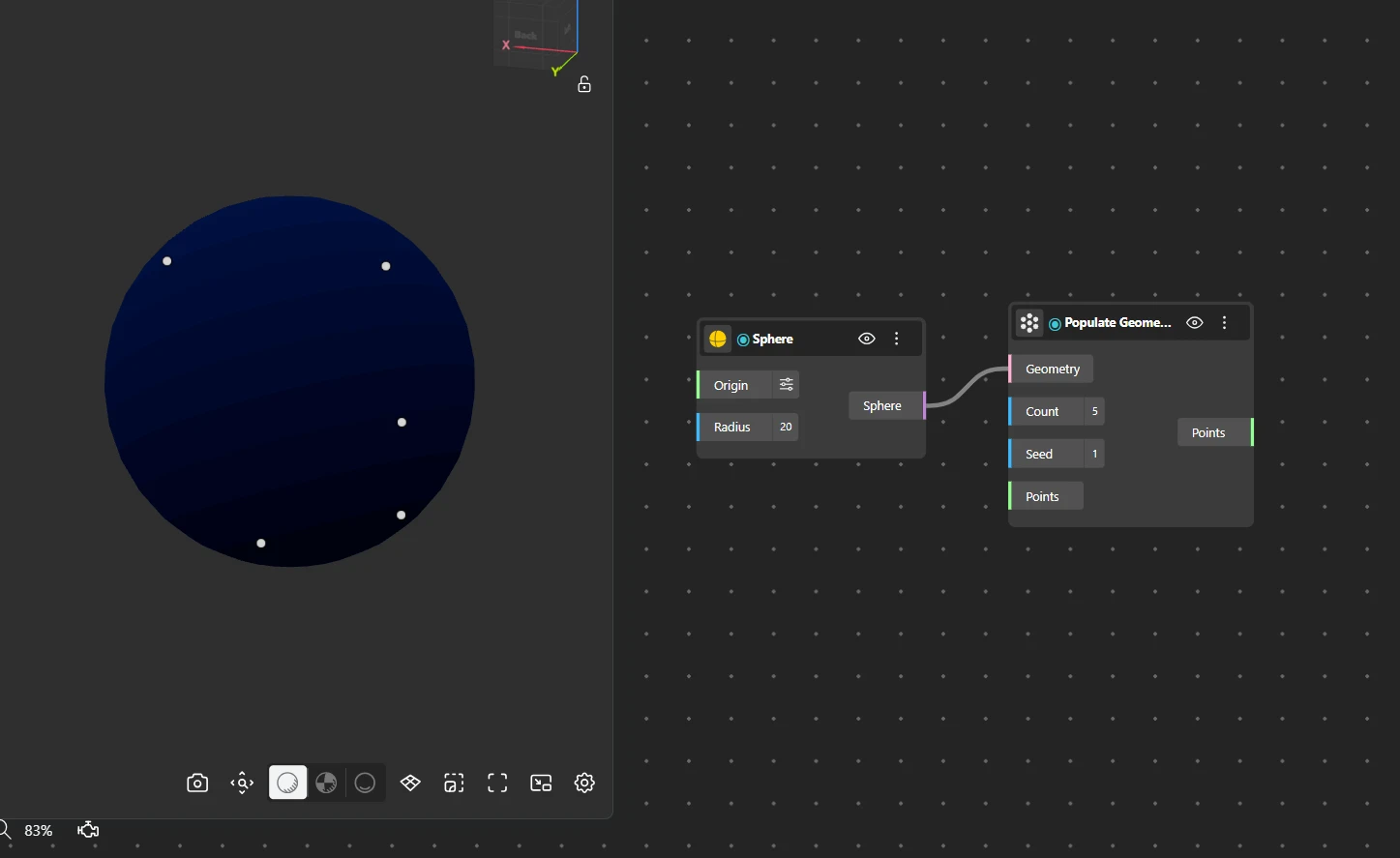The image size is (1400, 858).
Task: Open the Origin sliders settings icon
Action: 787,385
